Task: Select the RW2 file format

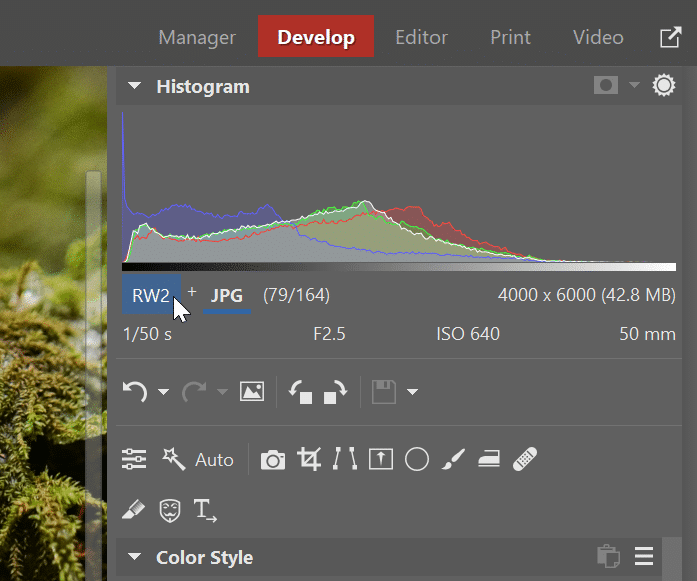Action: click(x=151, y=295)
